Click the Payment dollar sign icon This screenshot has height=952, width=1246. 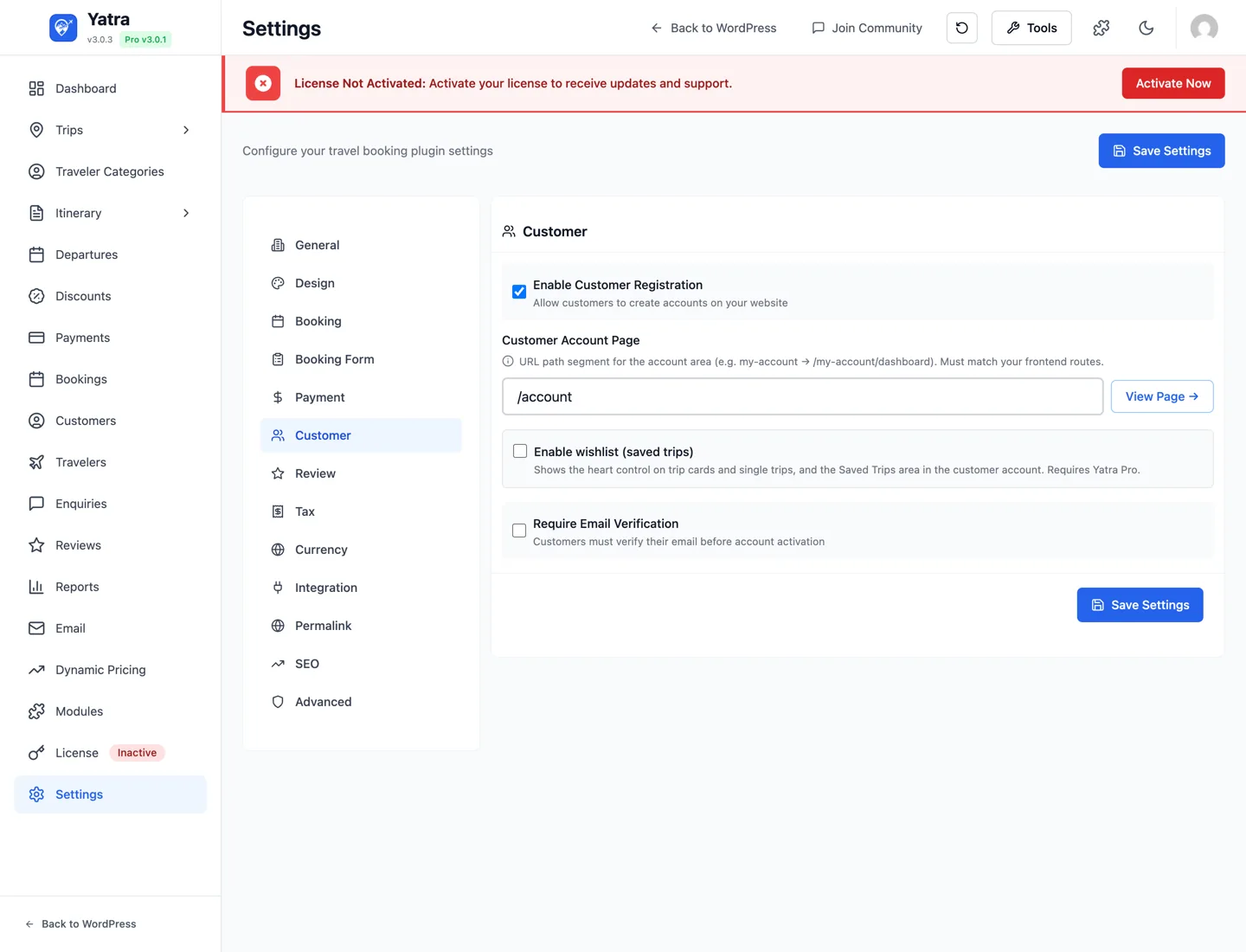tap(278, 397)
